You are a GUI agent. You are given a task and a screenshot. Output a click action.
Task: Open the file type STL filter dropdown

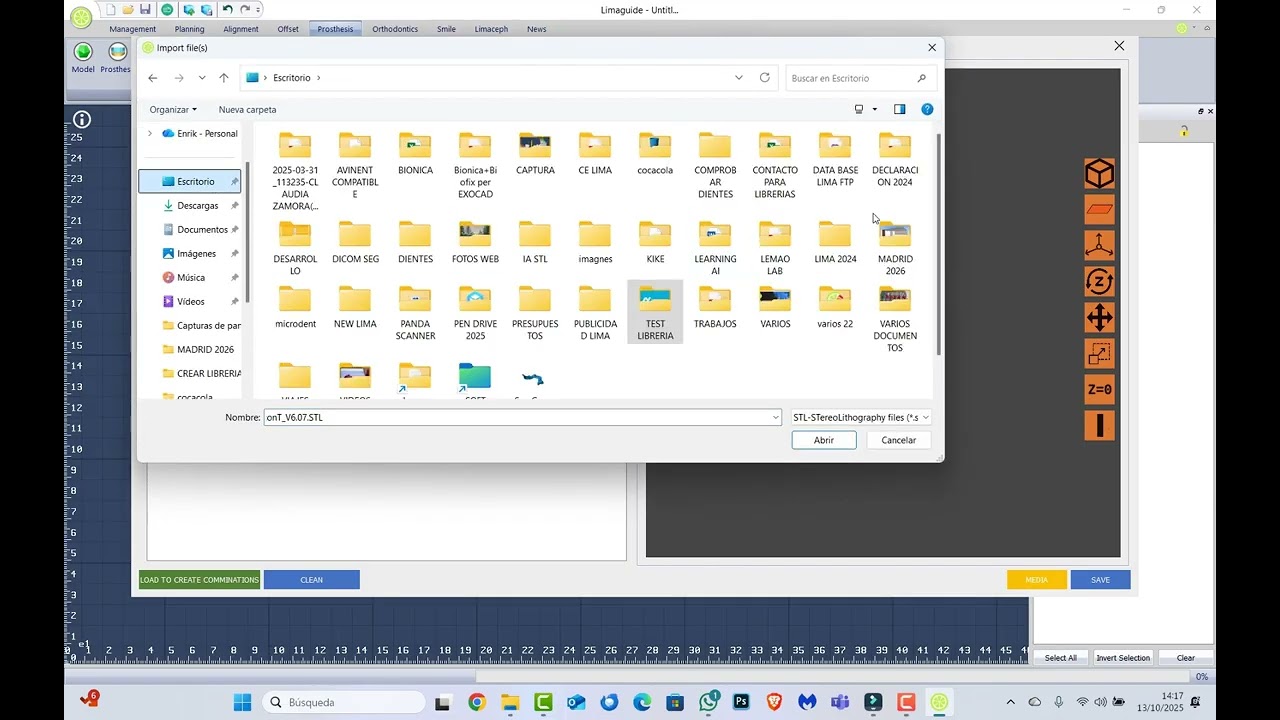(861, 417)
